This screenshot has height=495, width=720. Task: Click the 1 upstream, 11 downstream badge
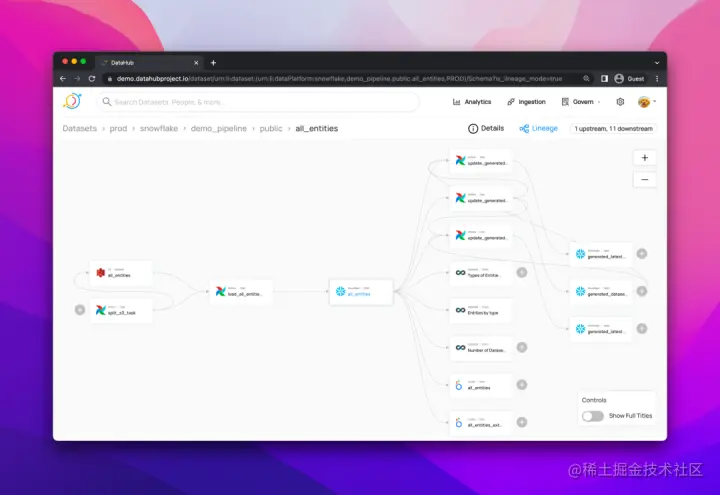(613, 129)
